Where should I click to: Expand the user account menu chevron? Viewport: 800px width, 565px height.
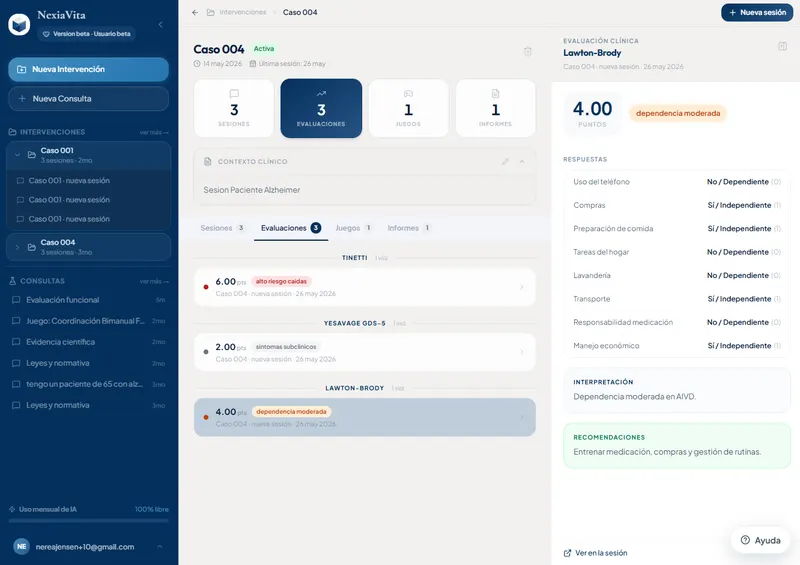click(160, 547)
